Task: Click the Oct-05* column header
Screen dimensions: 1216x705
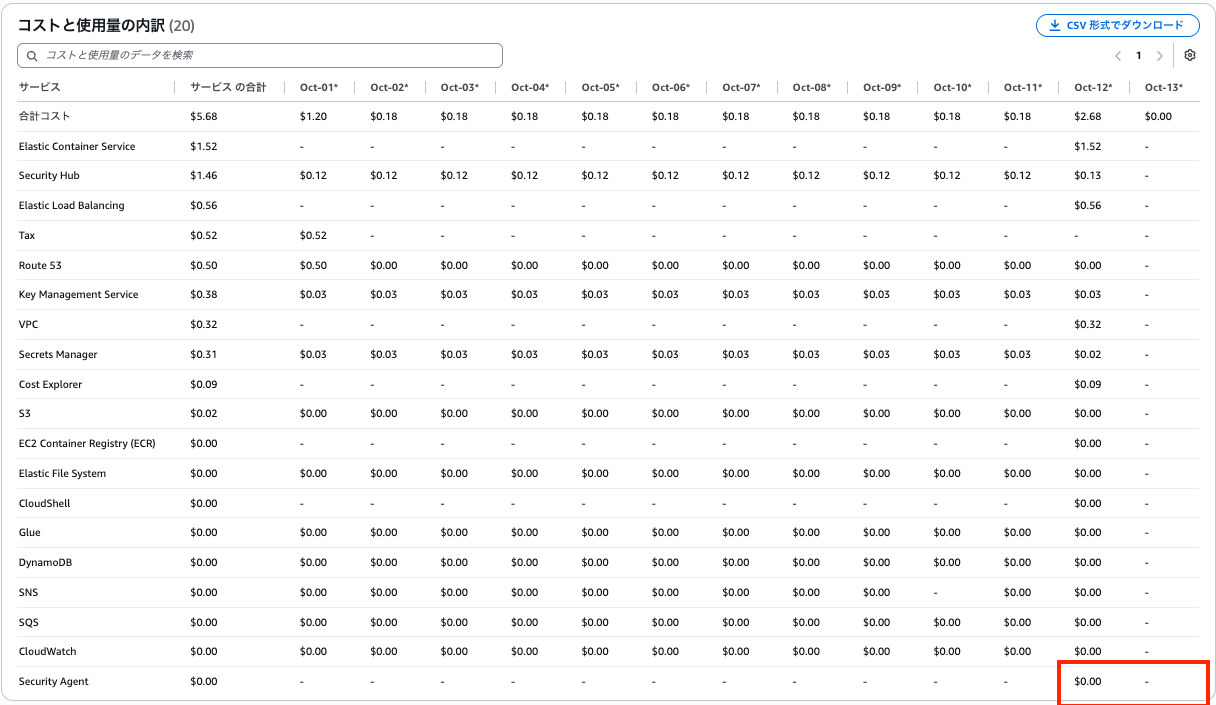Action: coord(600,88)
